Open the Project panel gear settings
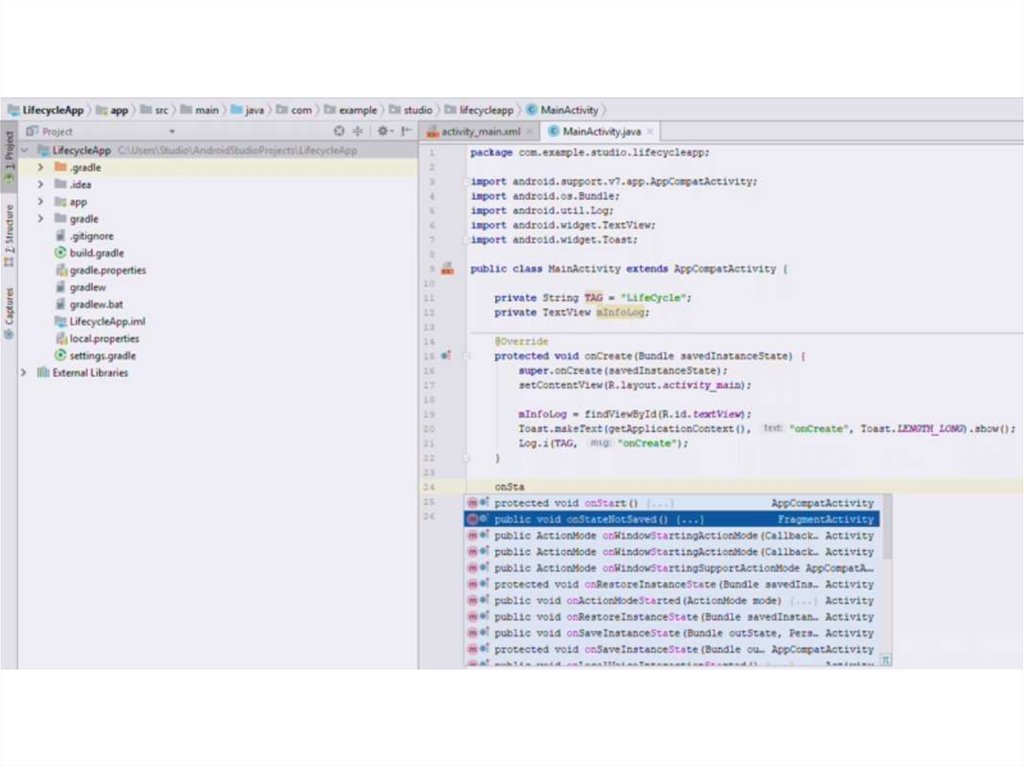Image resolution: width=1024 pixels, height=767 pixels. click(x=383, y=131)
